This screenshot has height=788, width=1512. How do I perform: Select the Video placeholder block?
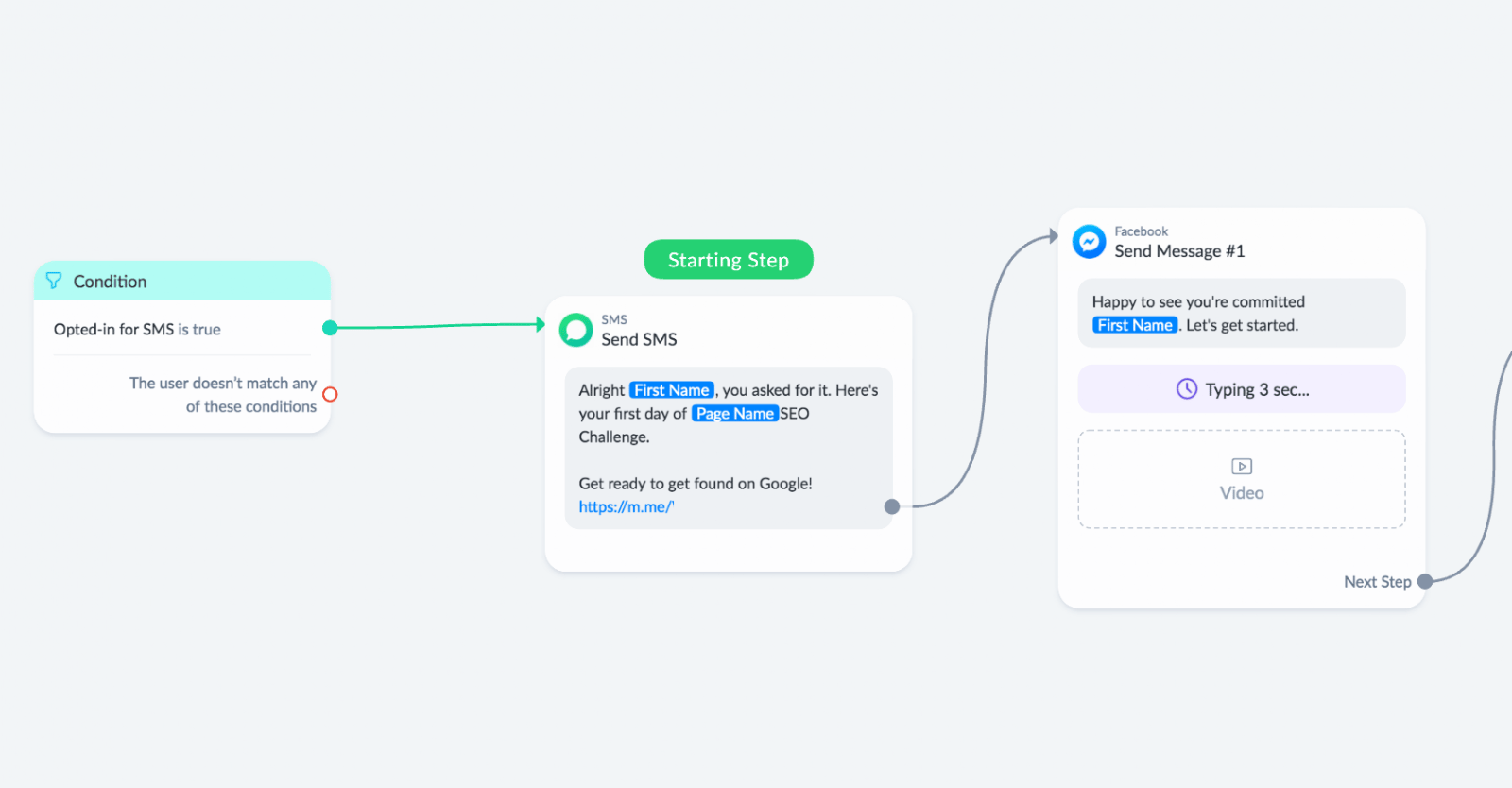1242,479
